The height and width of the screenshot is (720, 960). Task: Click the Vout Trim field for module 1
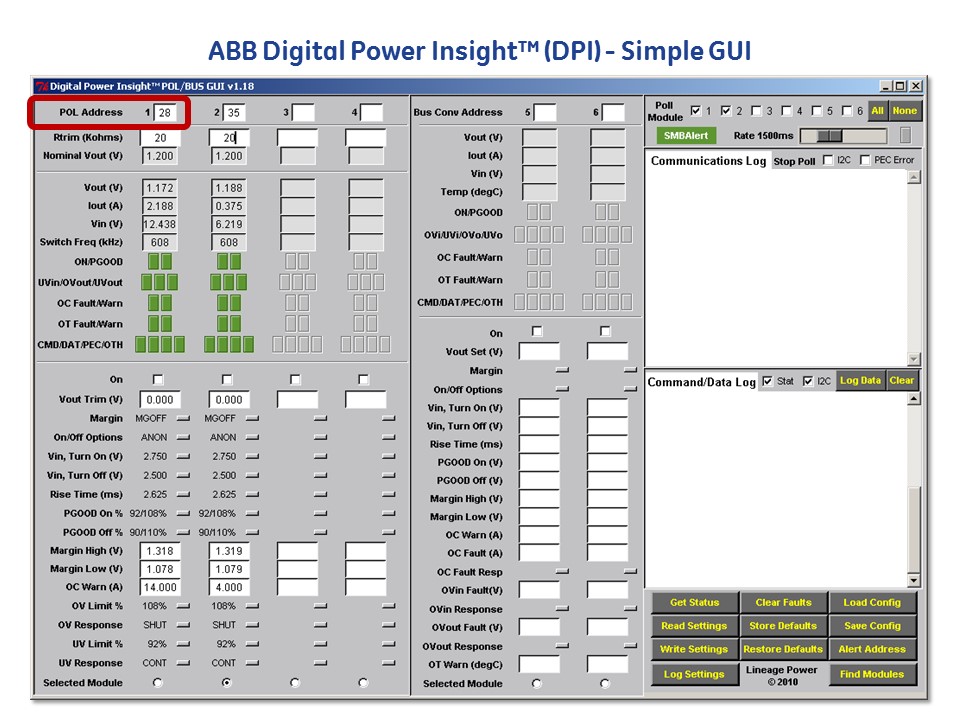point(160,400)
